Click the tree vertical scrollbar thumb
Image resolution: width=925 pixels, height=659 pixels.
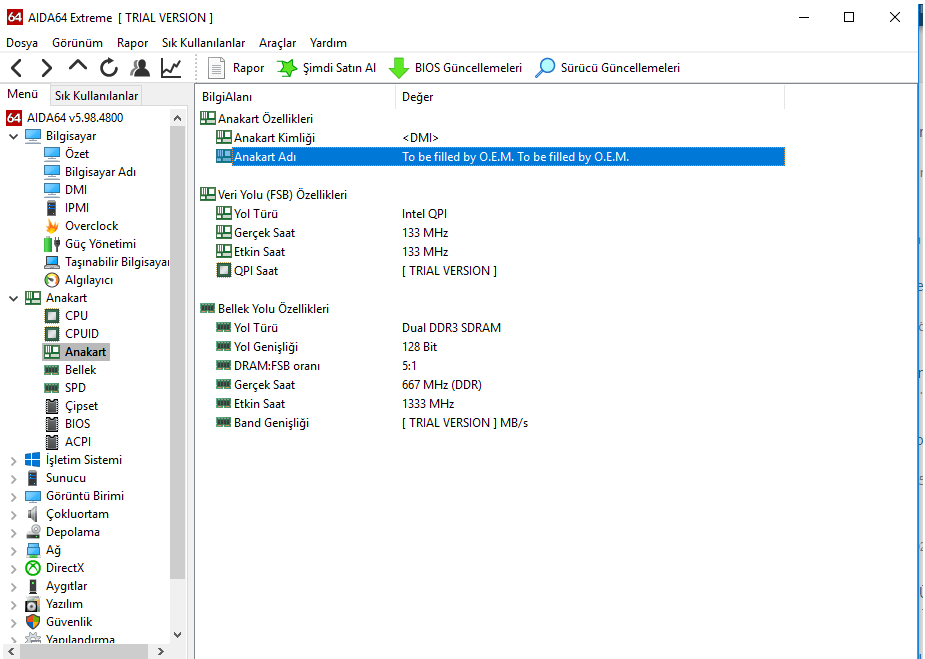click(178, 352)
